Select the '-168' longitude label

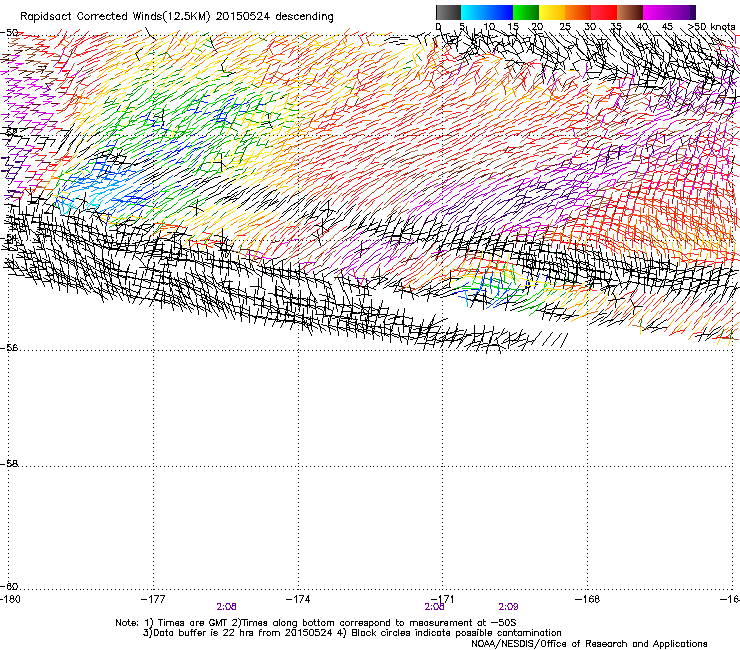click(588, 599)
